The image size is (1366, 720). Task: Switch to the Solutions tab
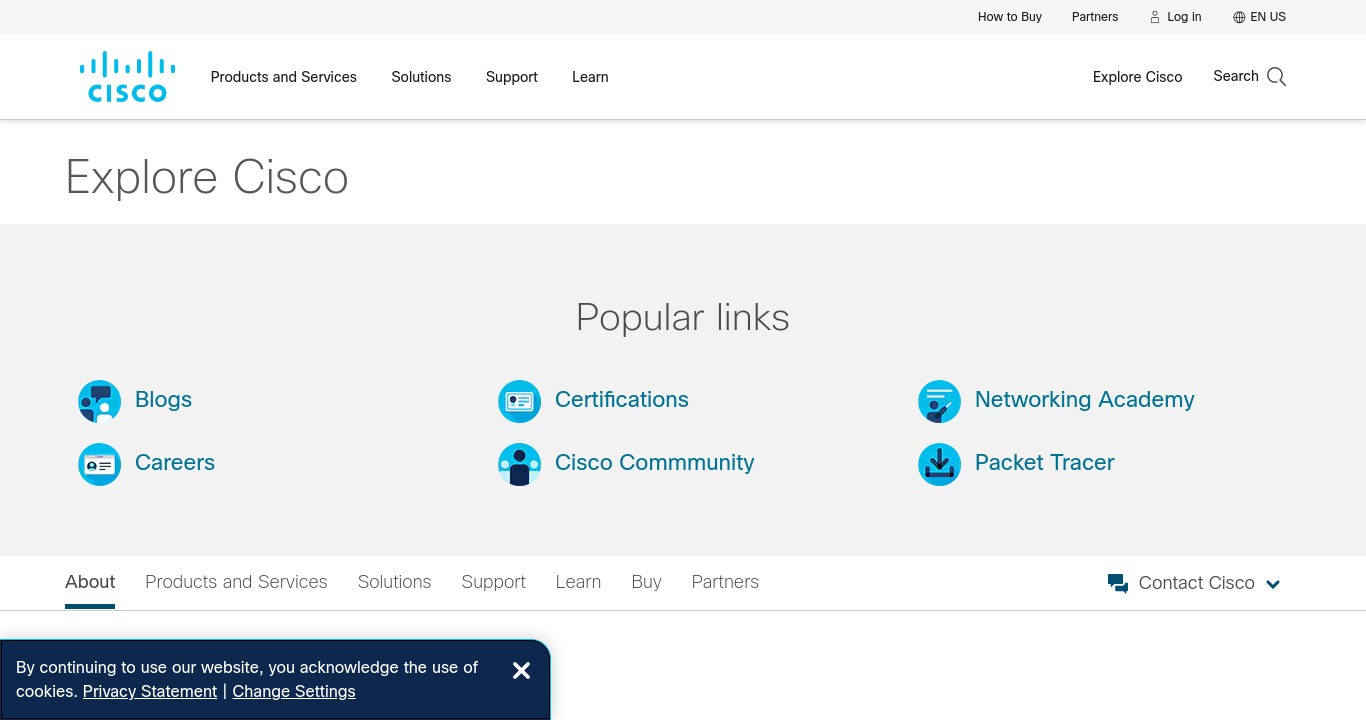click(395, 582)
